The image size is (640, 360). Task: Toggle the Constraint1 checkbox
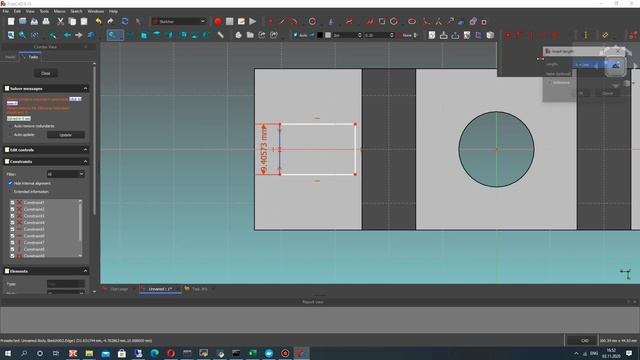[x=12, y=202]
